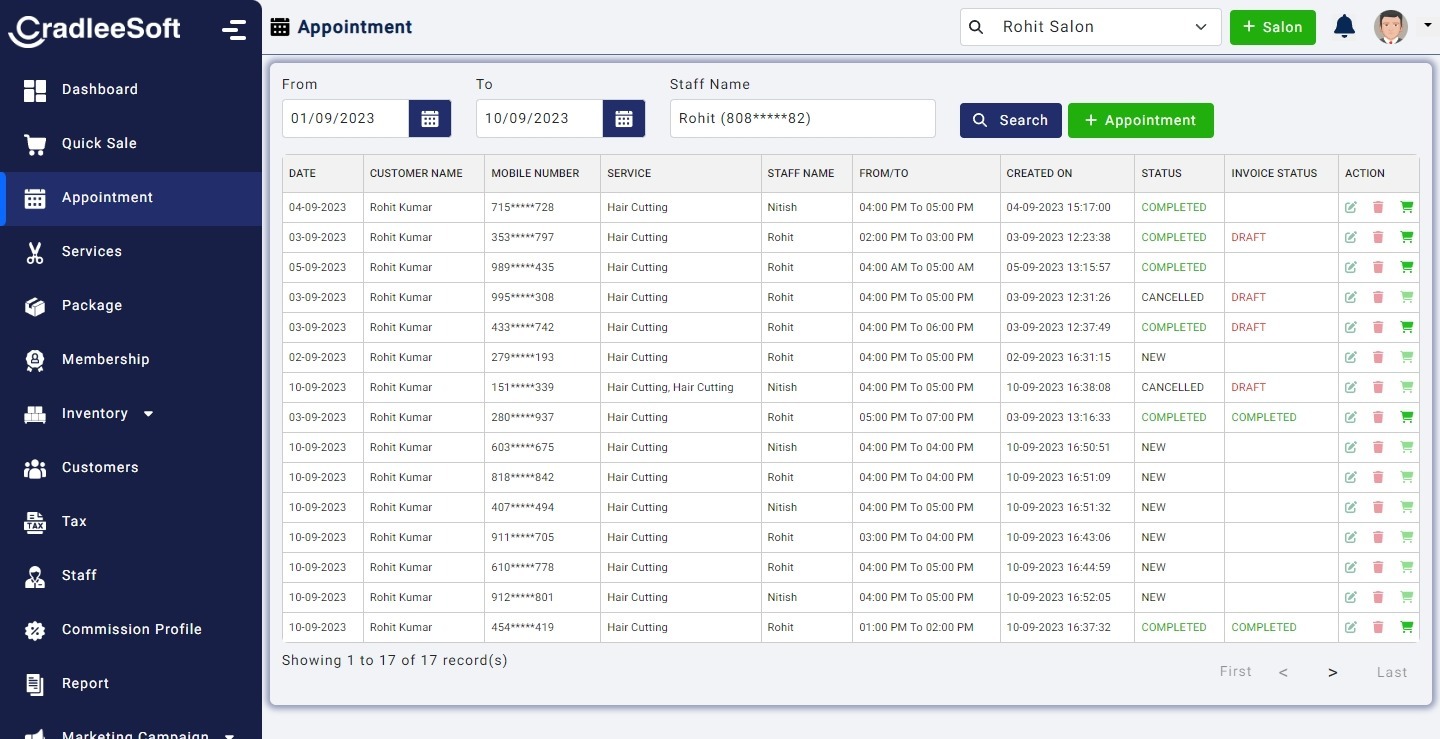Screen dimensions: 1440x739
Task: Open the notifications bell icon
Action: 1344,27
